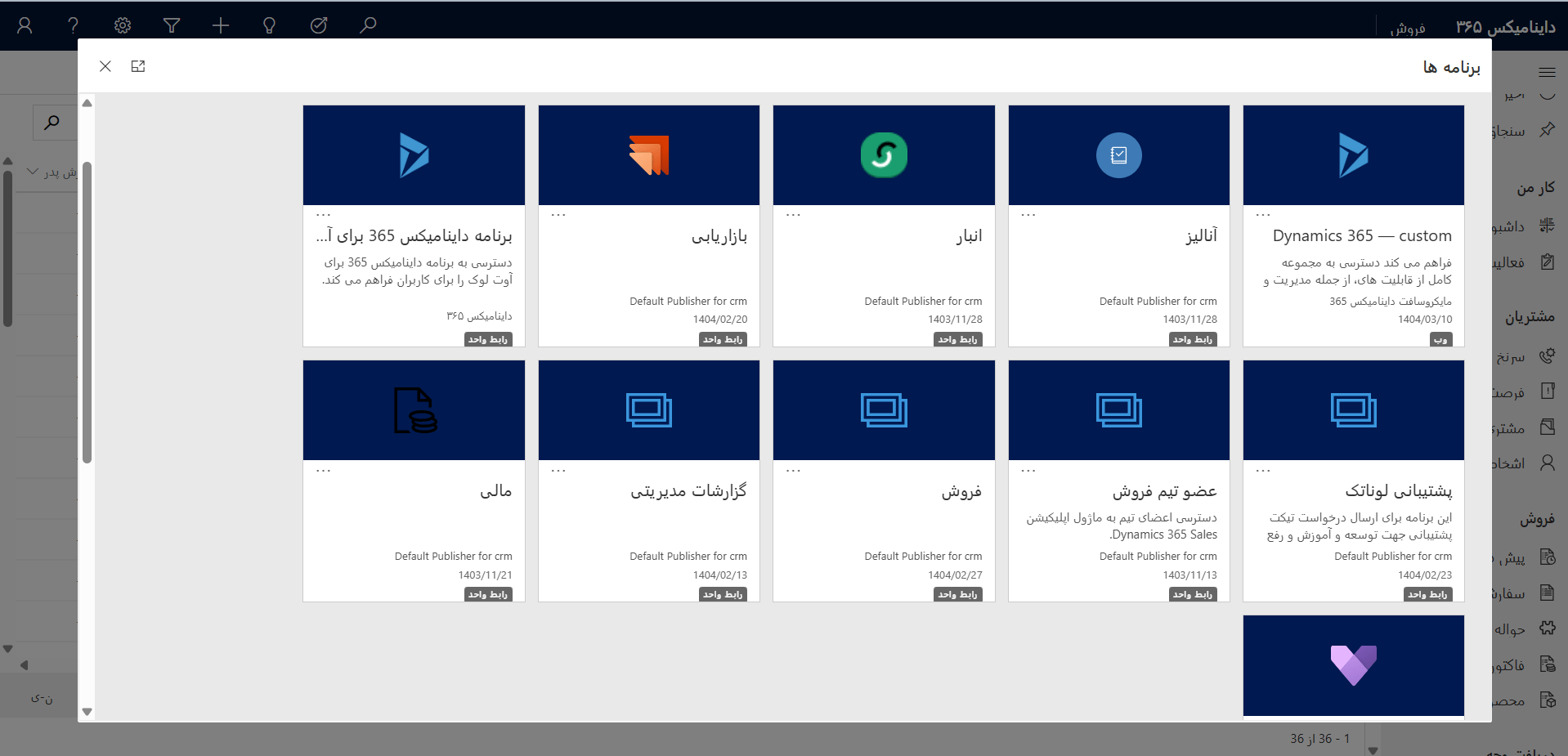Toggle the hamburger site map menu
The image size is (1568, 756).
coord(1547,72)
